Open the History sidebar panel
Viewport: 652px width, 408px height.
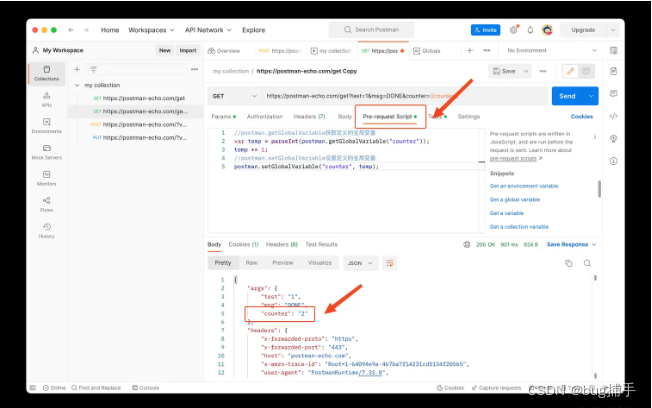[47, 231]
